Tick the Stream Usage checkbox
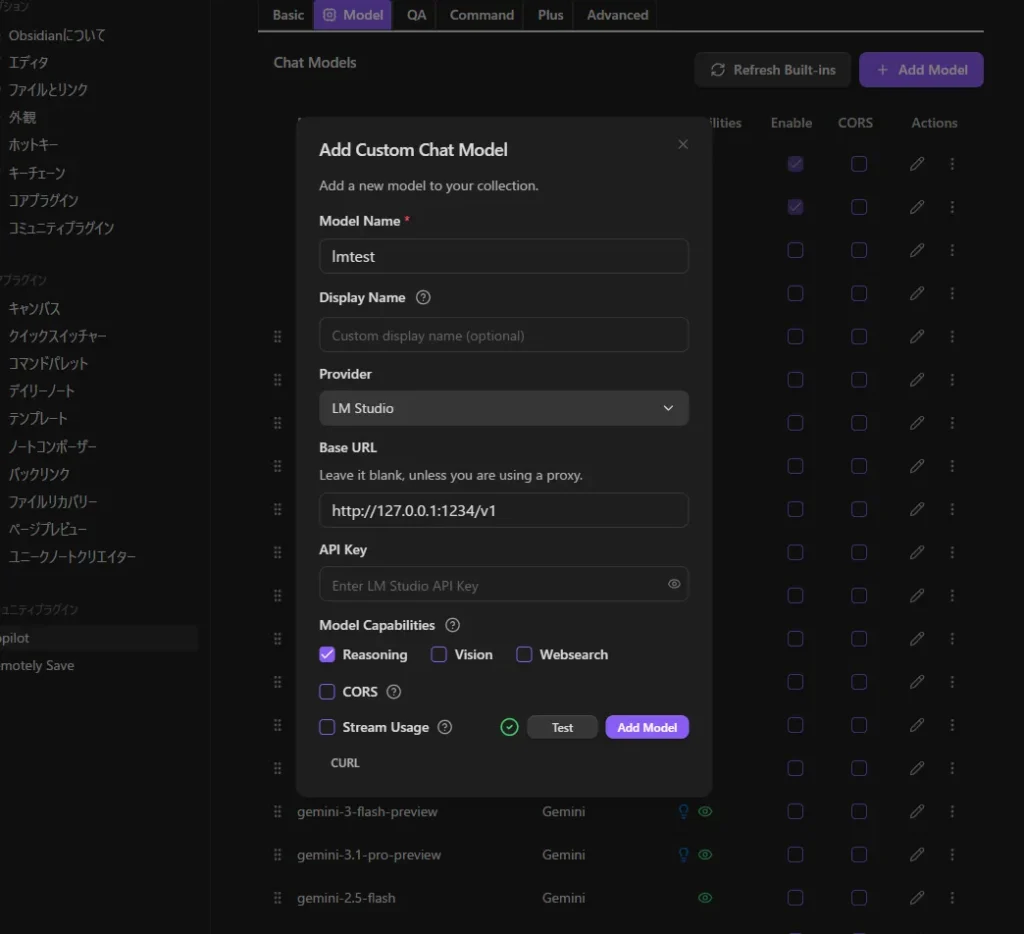1024x934 pixels. point(327,727)
